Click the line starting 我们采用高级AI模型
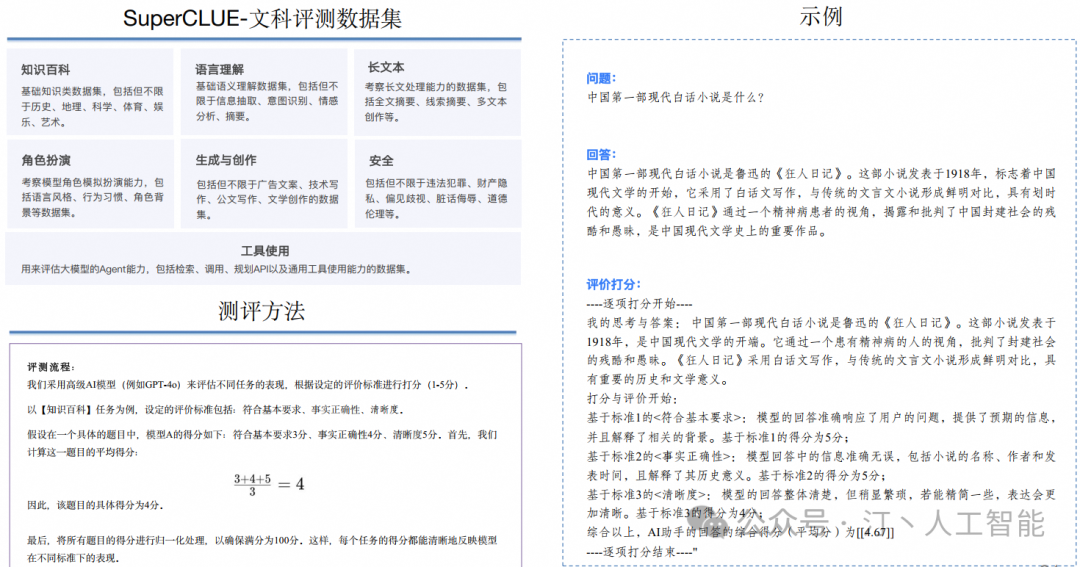 coord(248,384)
